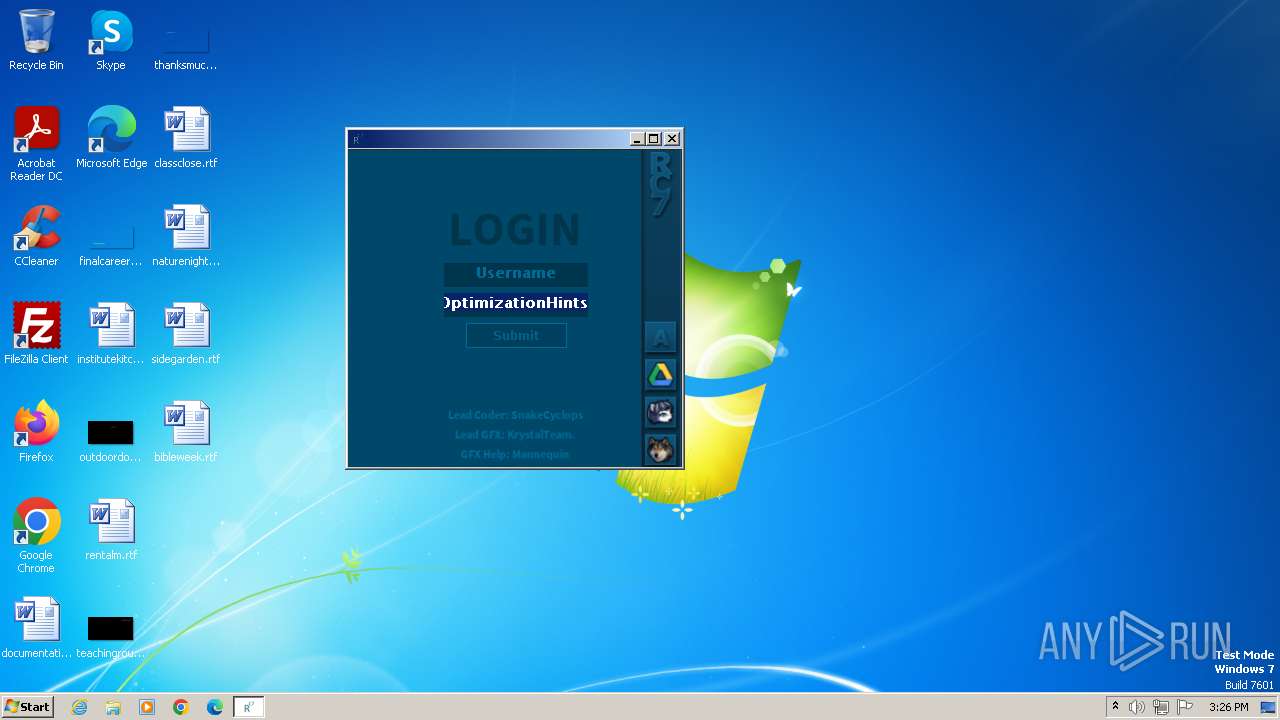Select the Google Chrome desktop shortcut

click(x=36, y=536)
